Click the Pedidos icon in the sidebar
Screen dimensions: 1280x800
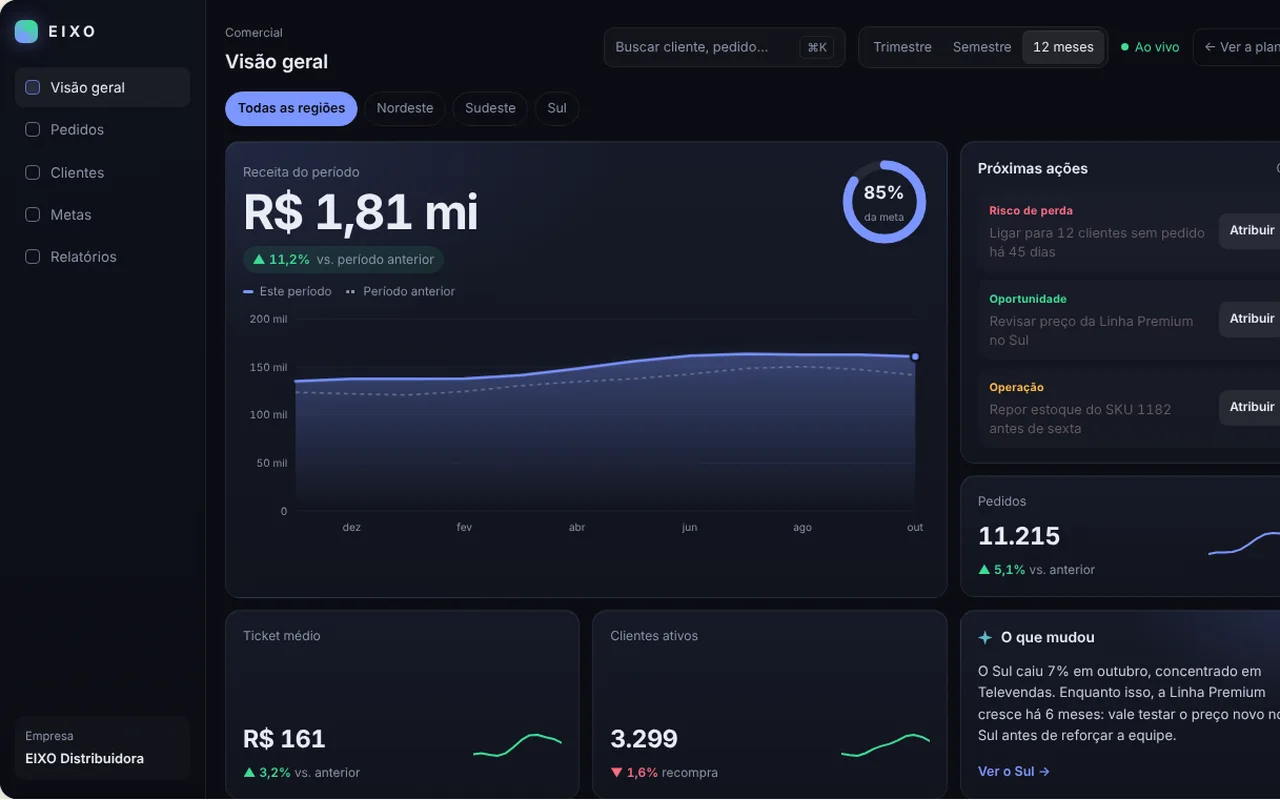pos(32,130)
